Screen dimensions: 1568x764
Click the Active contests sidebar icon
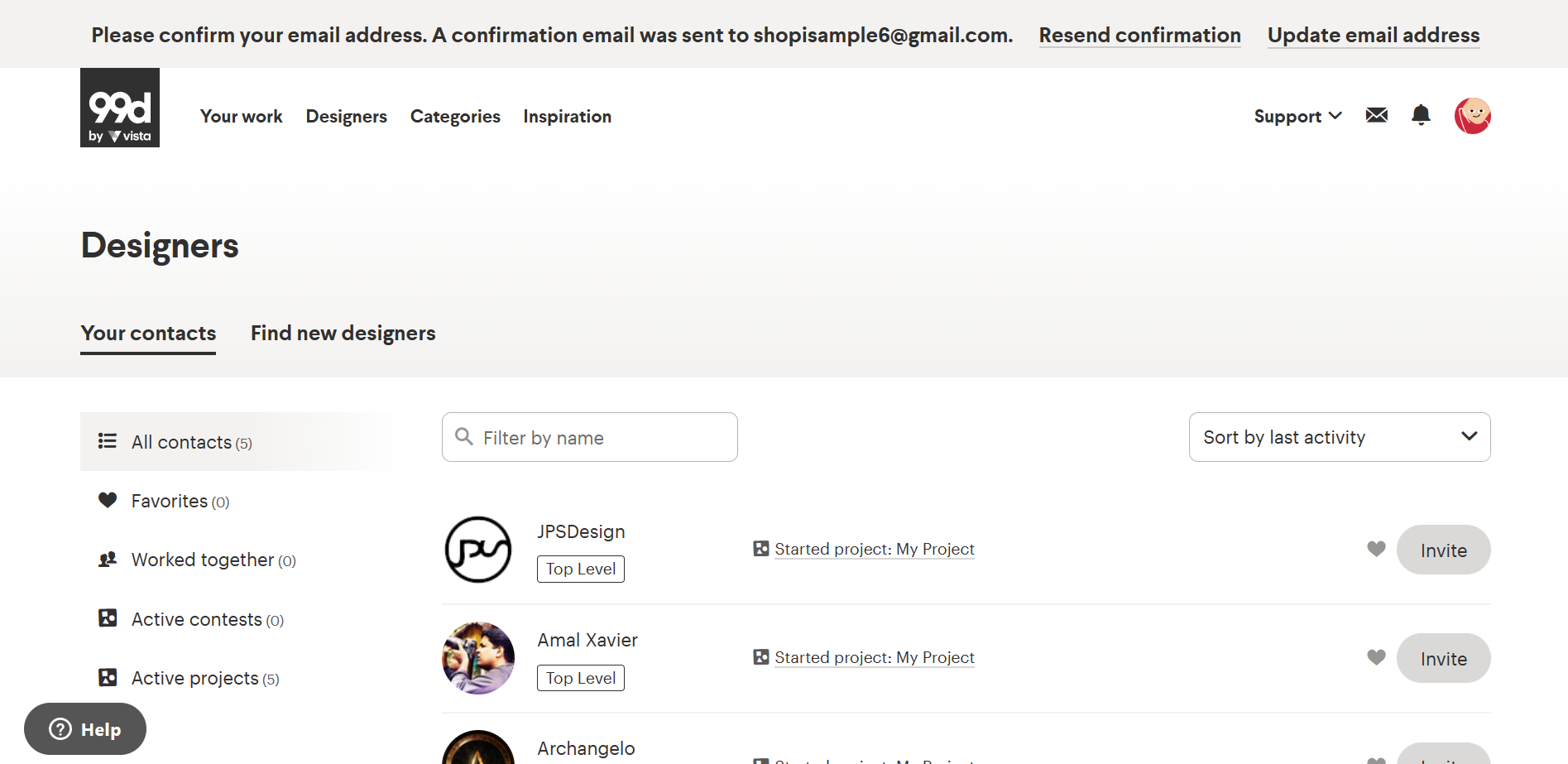pyautogui.click(x=108, y=618)
